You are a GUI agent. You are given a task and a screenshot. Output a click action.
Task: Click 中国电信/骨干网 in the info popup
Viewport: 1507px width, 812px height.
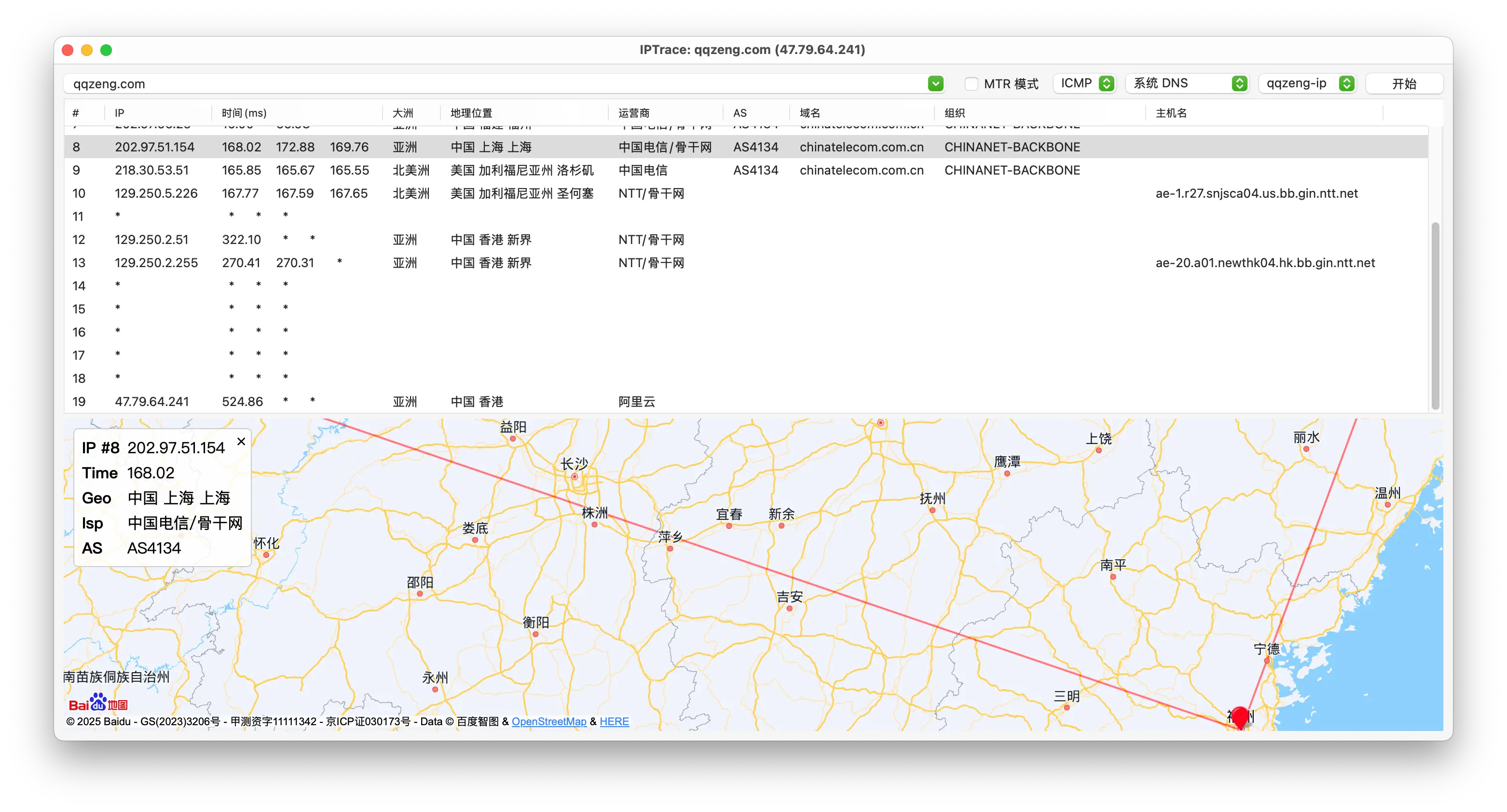(x=185, y=523)
